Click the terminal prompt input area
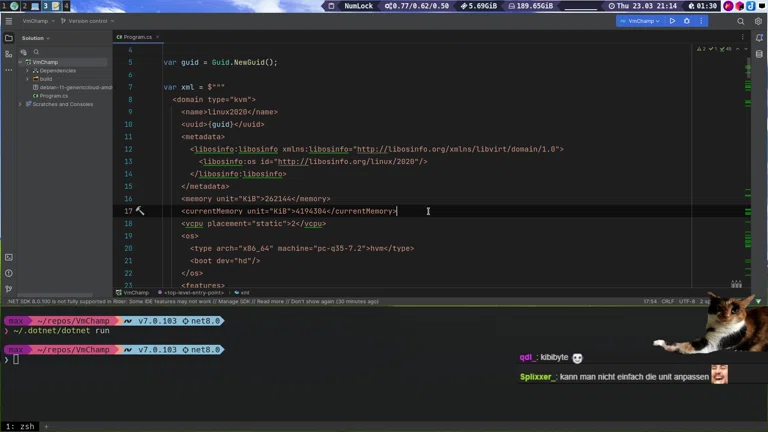This screenshot has width=768, height=432. tap(16, 360)
